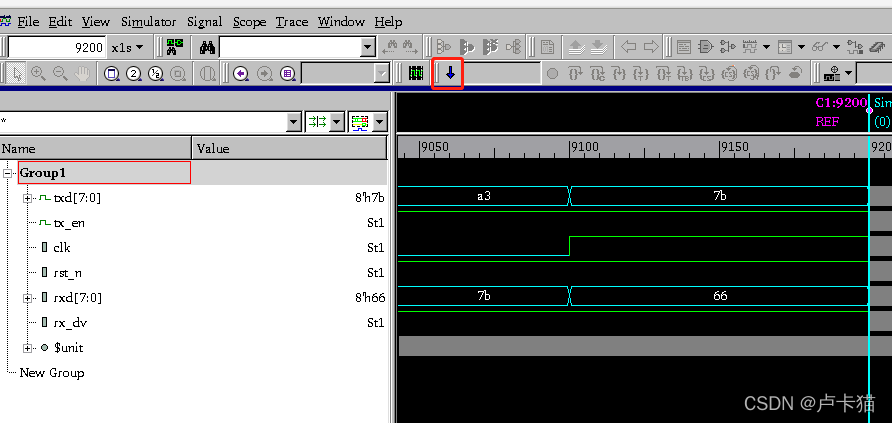
Task: Click the circled 1/2 zoom icon
Action: pos(157,73)
